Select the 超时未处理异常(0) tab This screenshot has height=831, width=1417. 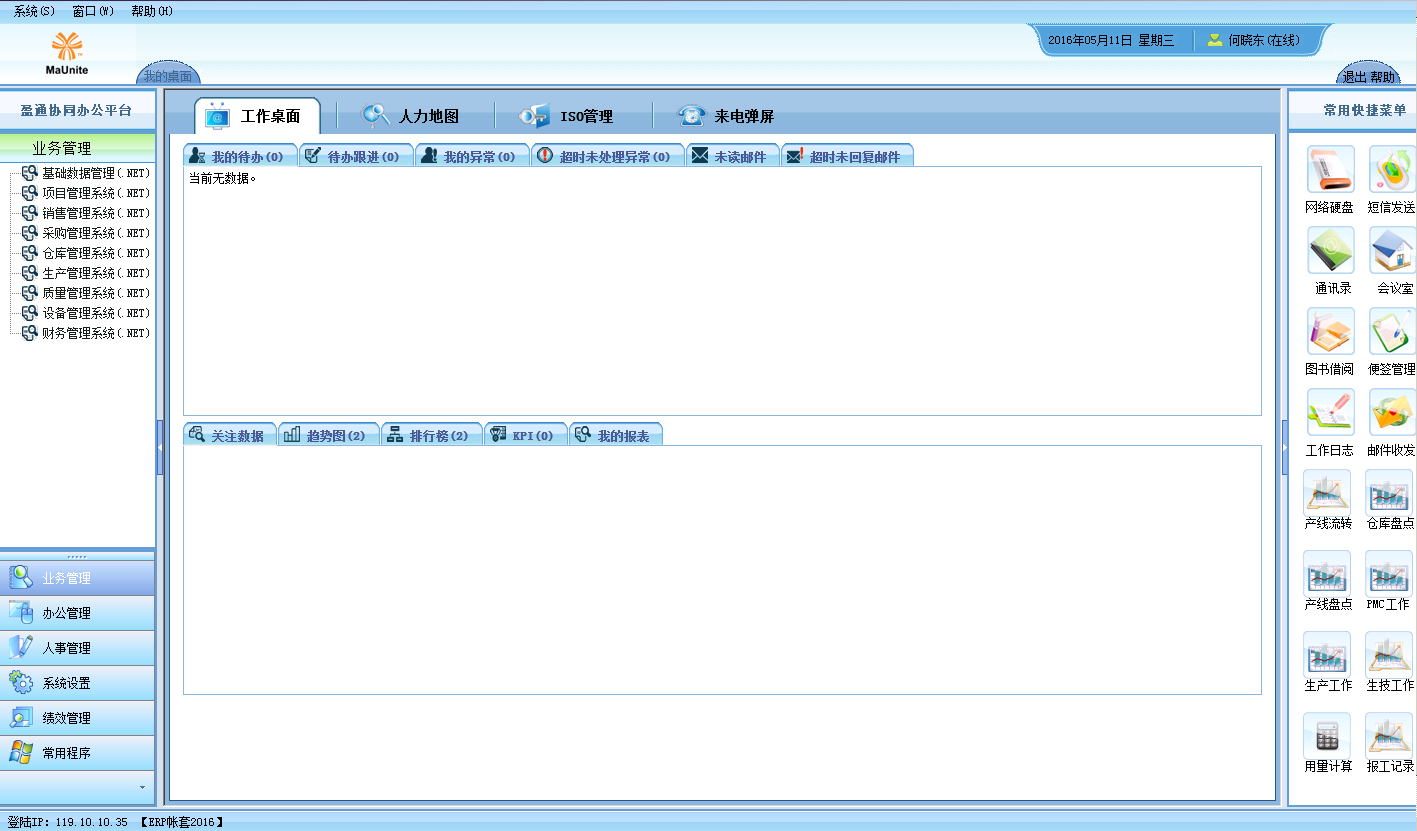607,156
